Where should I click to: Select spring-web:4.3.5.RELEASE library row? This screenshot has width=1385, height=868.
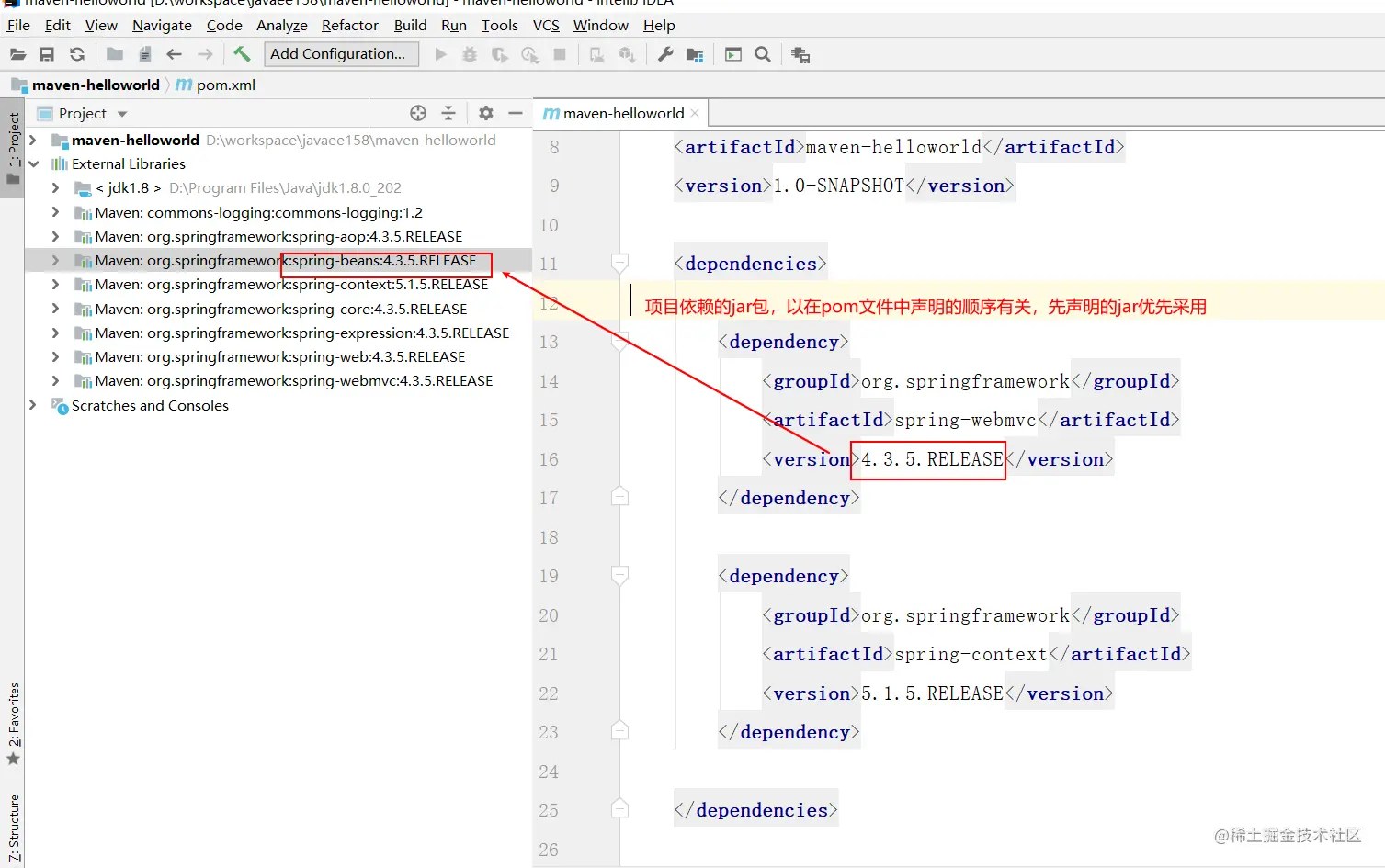(x=278, y=356)
